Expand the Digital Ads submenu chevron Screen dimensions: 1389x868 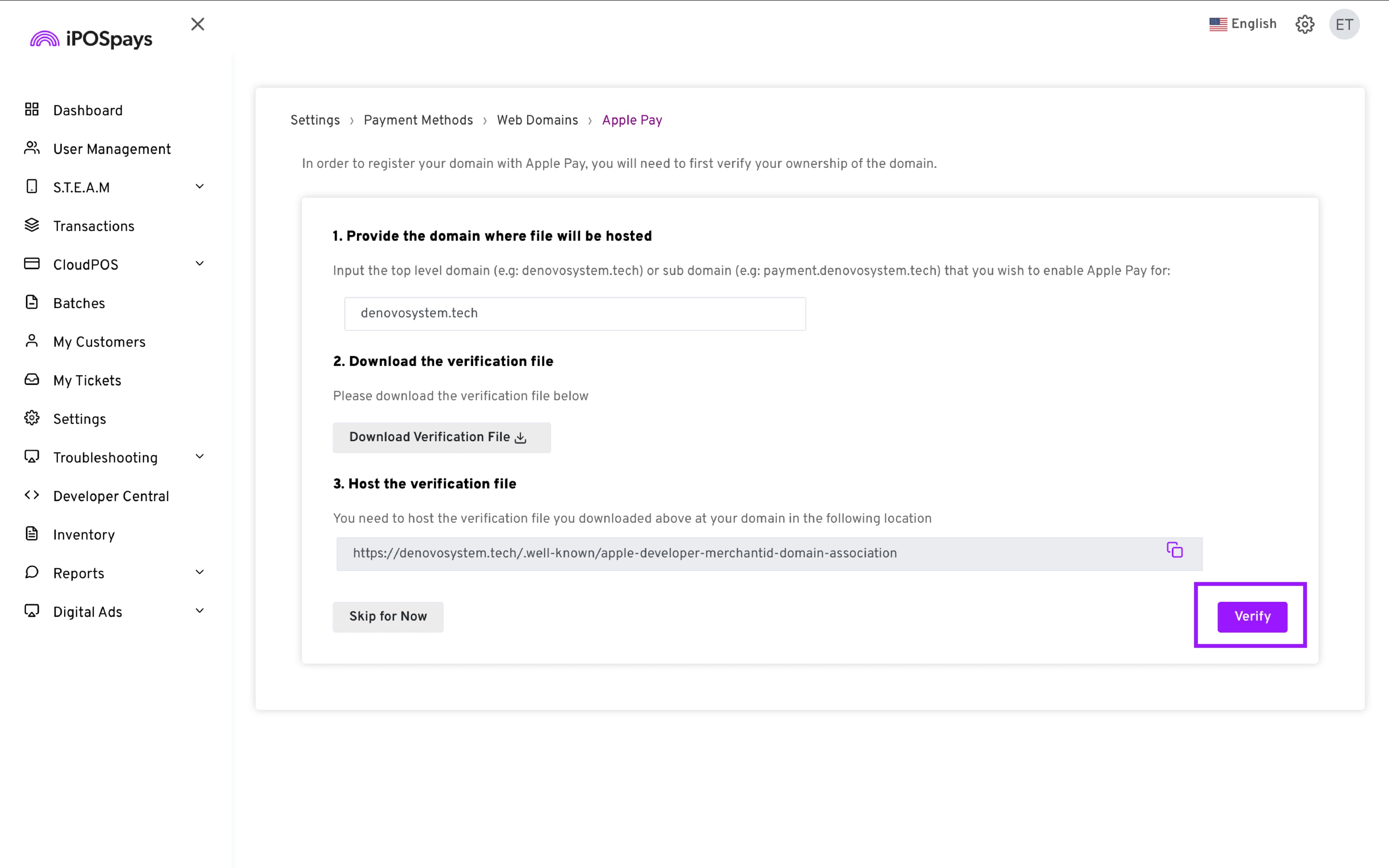(200, 611)
